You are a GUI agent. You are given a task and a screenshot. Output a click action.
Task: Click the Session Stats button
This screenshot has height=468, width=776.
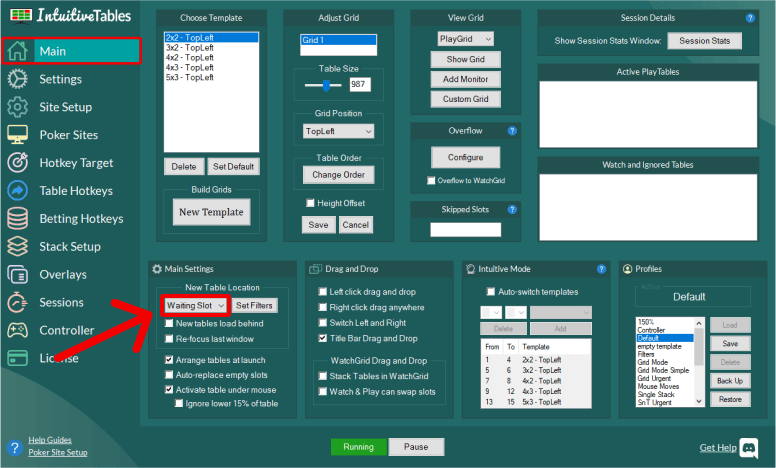pyautogui.click(x=704, y=41)
